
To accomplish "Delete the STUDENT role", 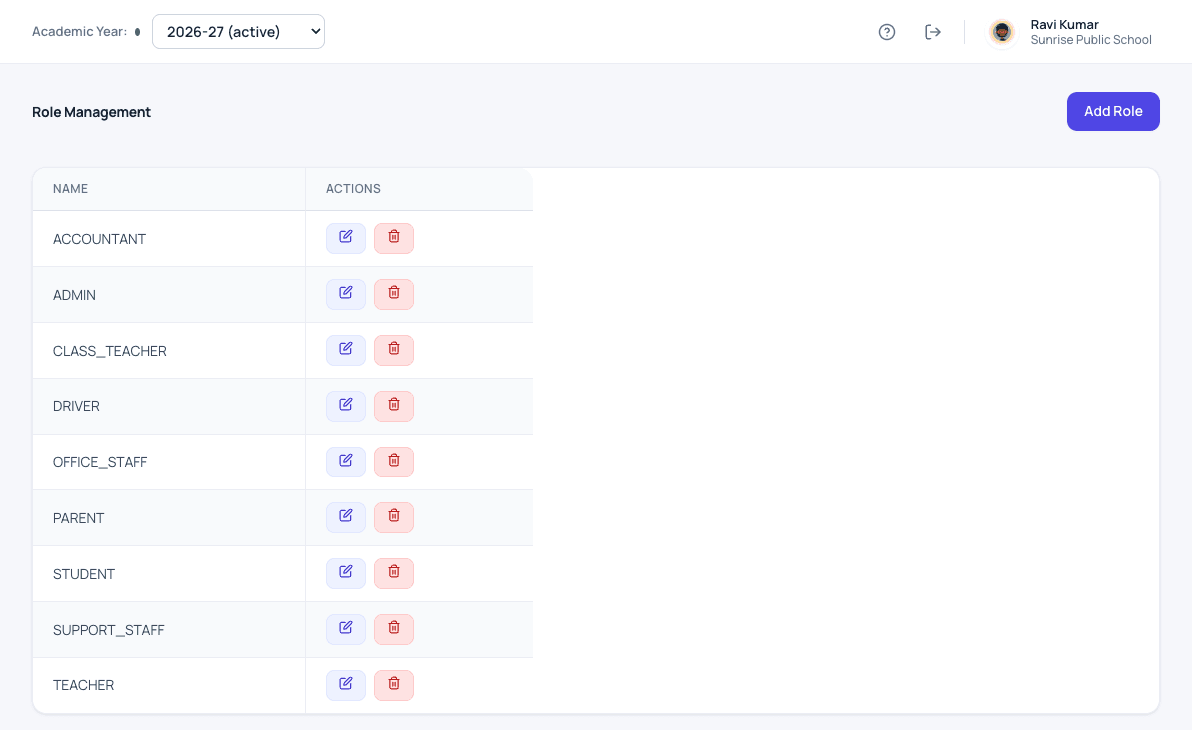I will (x=394, y=573).
